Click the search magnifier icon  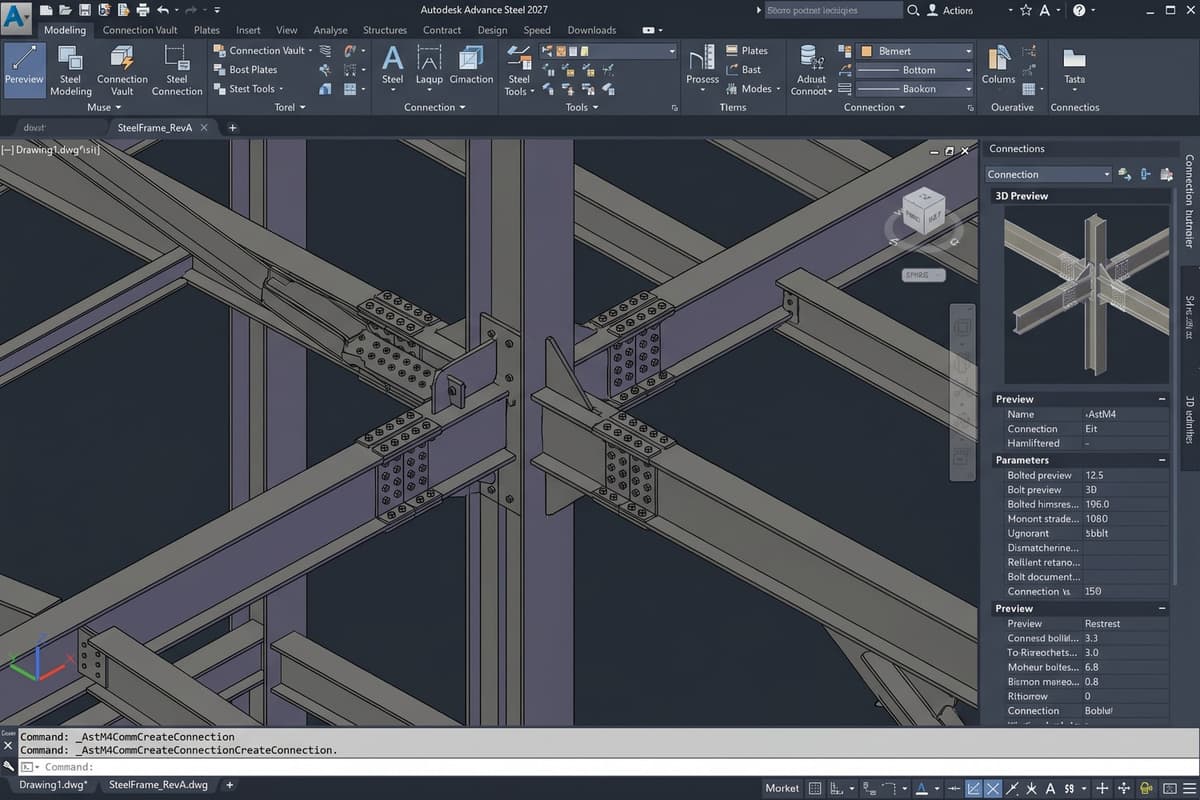pos(914,10)
